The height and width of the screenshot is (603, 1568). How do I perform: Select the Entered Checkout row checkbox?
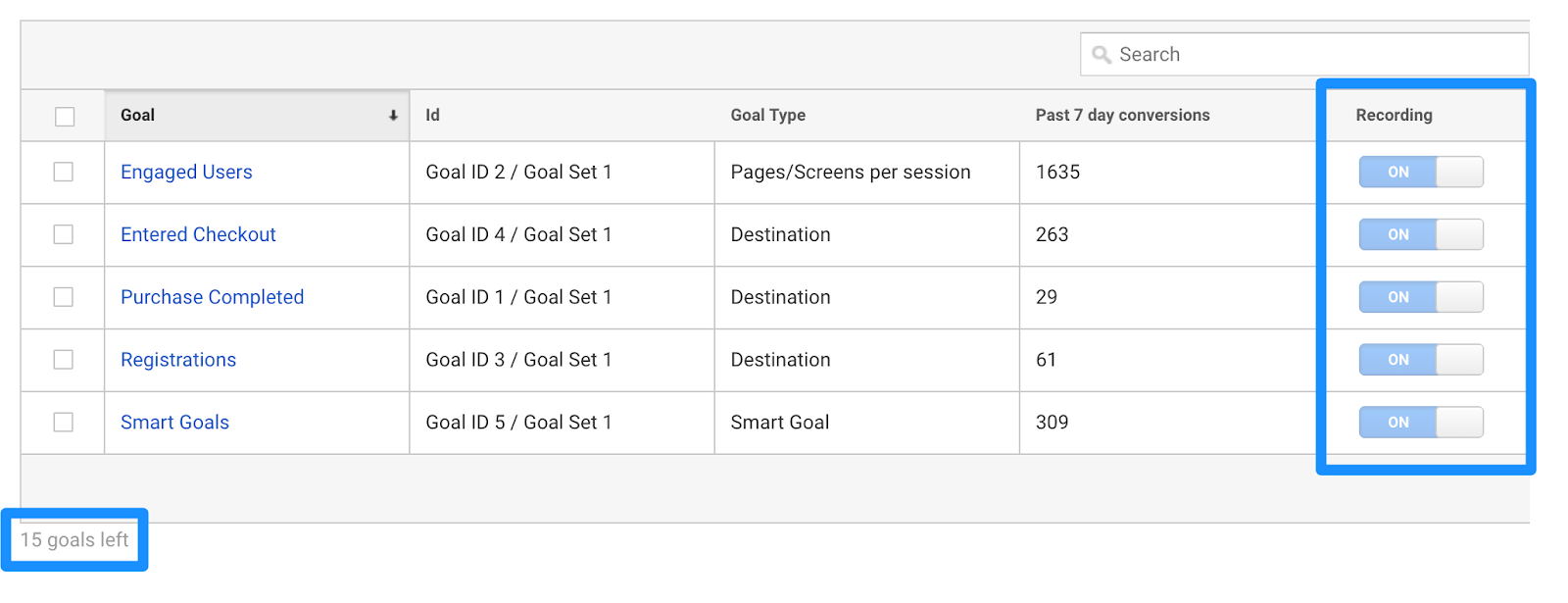[x=64, y=234]
